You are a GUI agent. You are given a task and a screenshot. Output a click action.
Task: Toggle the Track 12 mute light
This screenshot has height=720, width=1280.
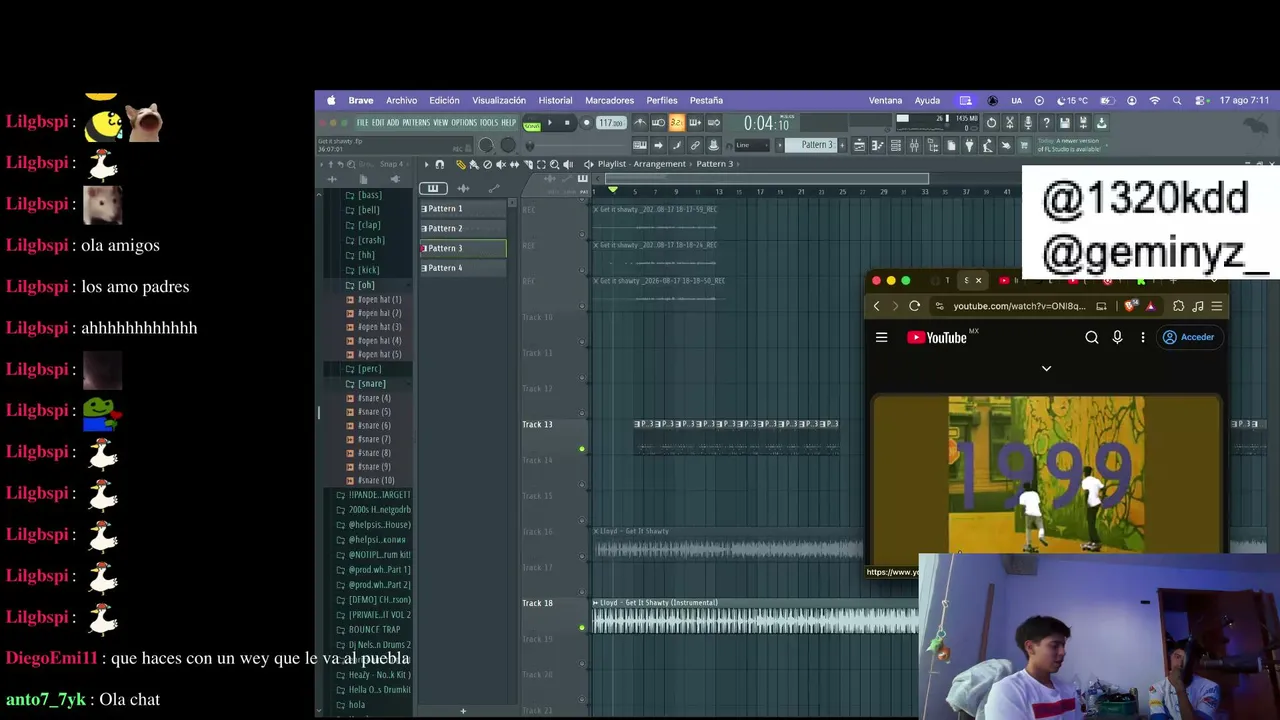tap(582, 413)
